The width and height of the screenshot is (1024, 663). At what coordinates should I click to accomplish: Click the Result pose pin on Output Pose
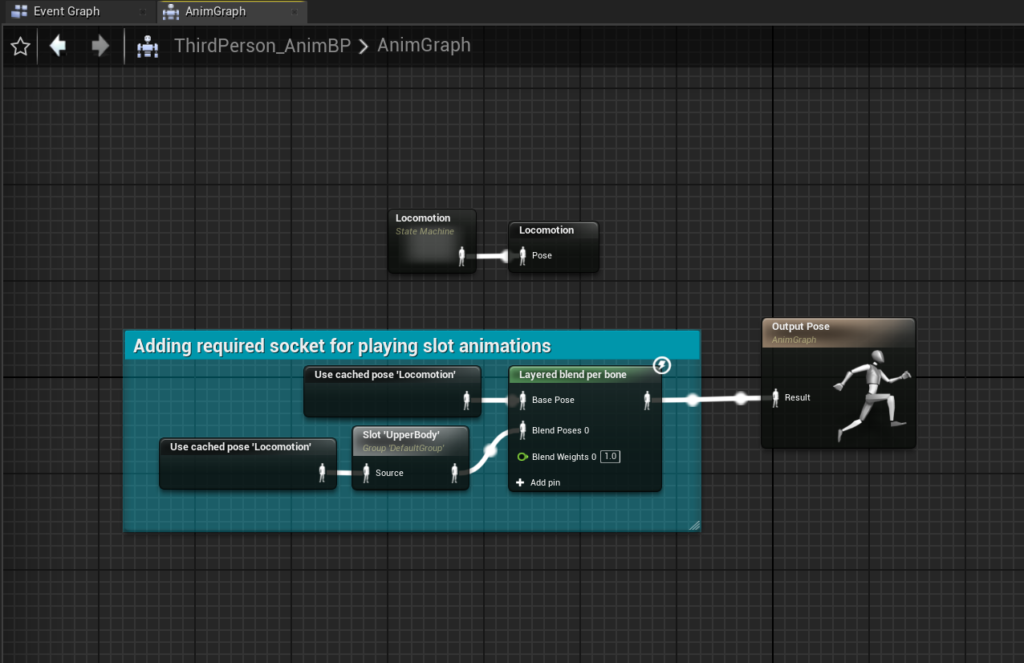coord(775,398)
